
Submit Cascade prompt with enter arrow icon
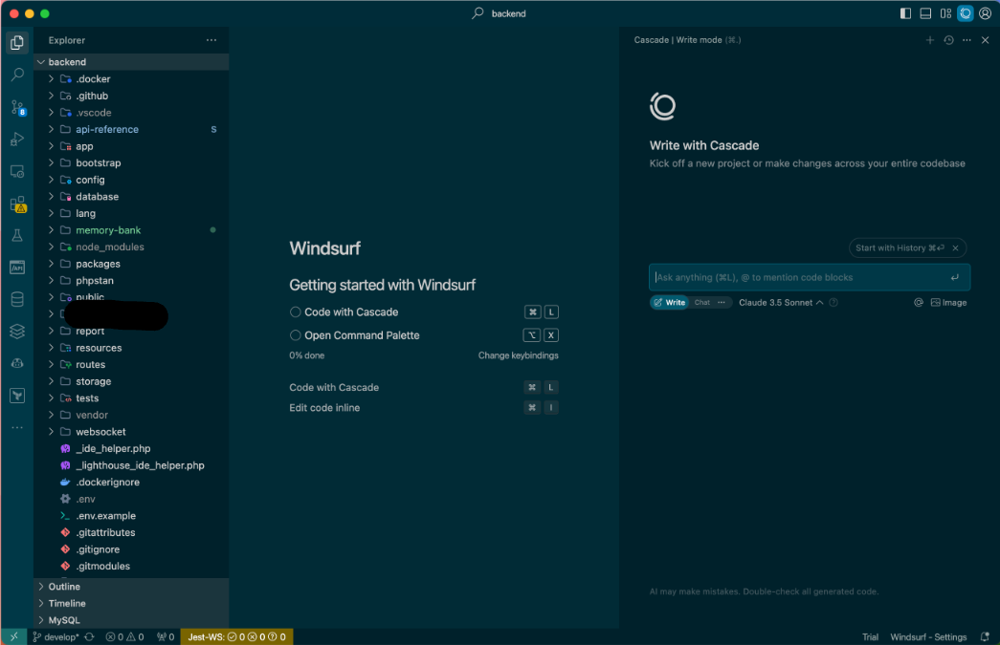click(955, 277)
